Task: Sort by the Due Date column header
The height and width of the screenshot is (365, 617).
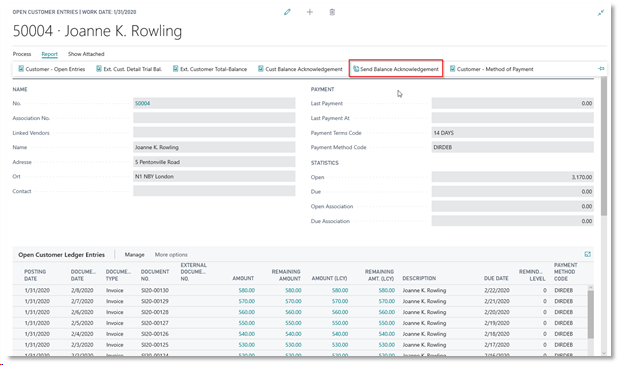Action: pyautogui.click(x=496, y=278)
